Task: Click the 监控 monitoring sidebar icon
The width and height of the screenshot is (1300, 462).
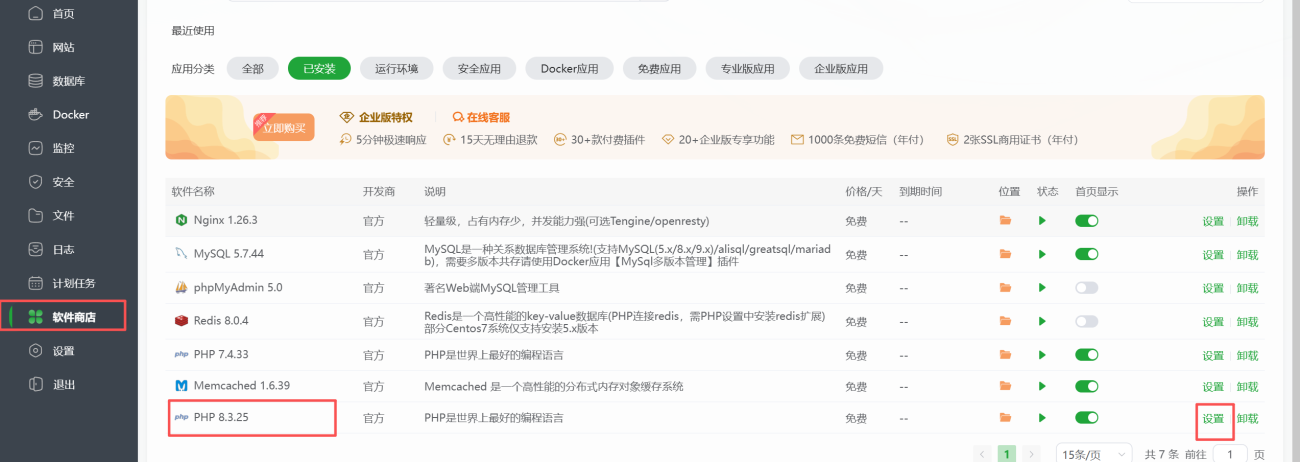Action: 36,148
